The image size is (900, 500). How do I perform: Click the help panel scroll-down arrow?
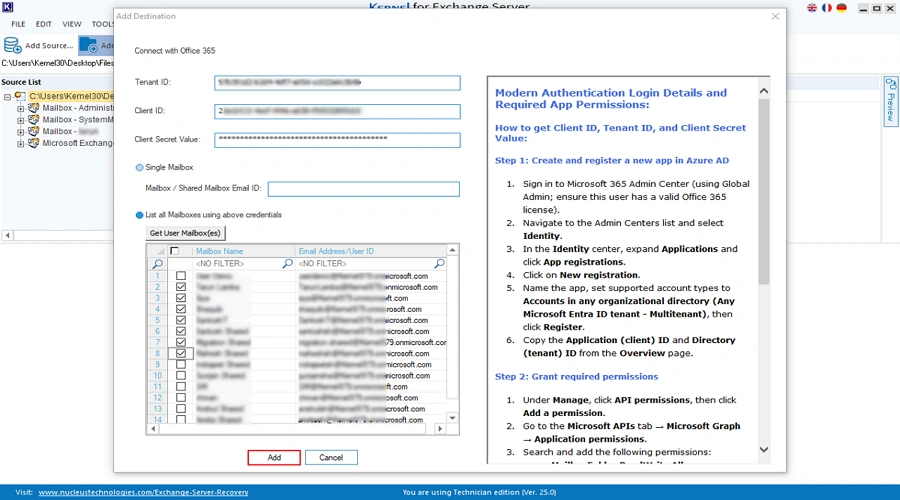pyautogui.click(x=763, y=449)
